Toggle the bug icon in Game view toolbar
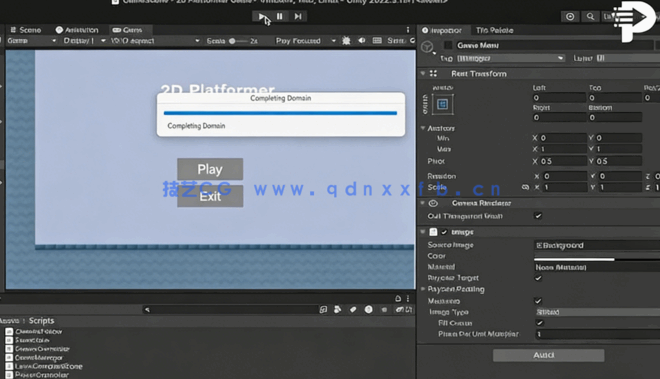This screenshot has width=660, height=379. (346, 41)
